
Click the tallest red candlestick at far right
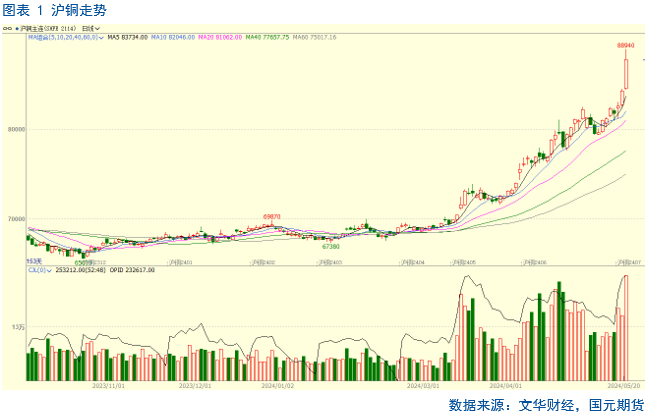(626, 74)
